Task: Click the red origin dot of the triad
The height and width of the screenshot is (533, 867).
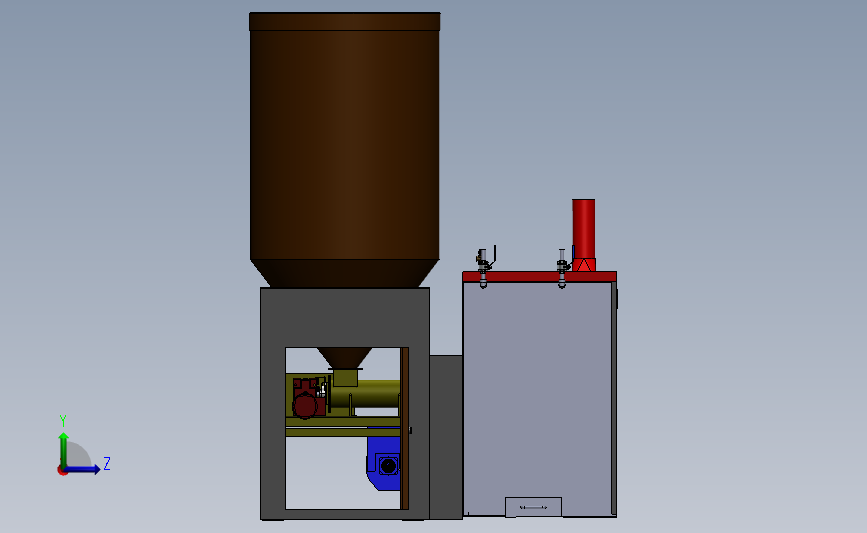Action: pos(62,471)
